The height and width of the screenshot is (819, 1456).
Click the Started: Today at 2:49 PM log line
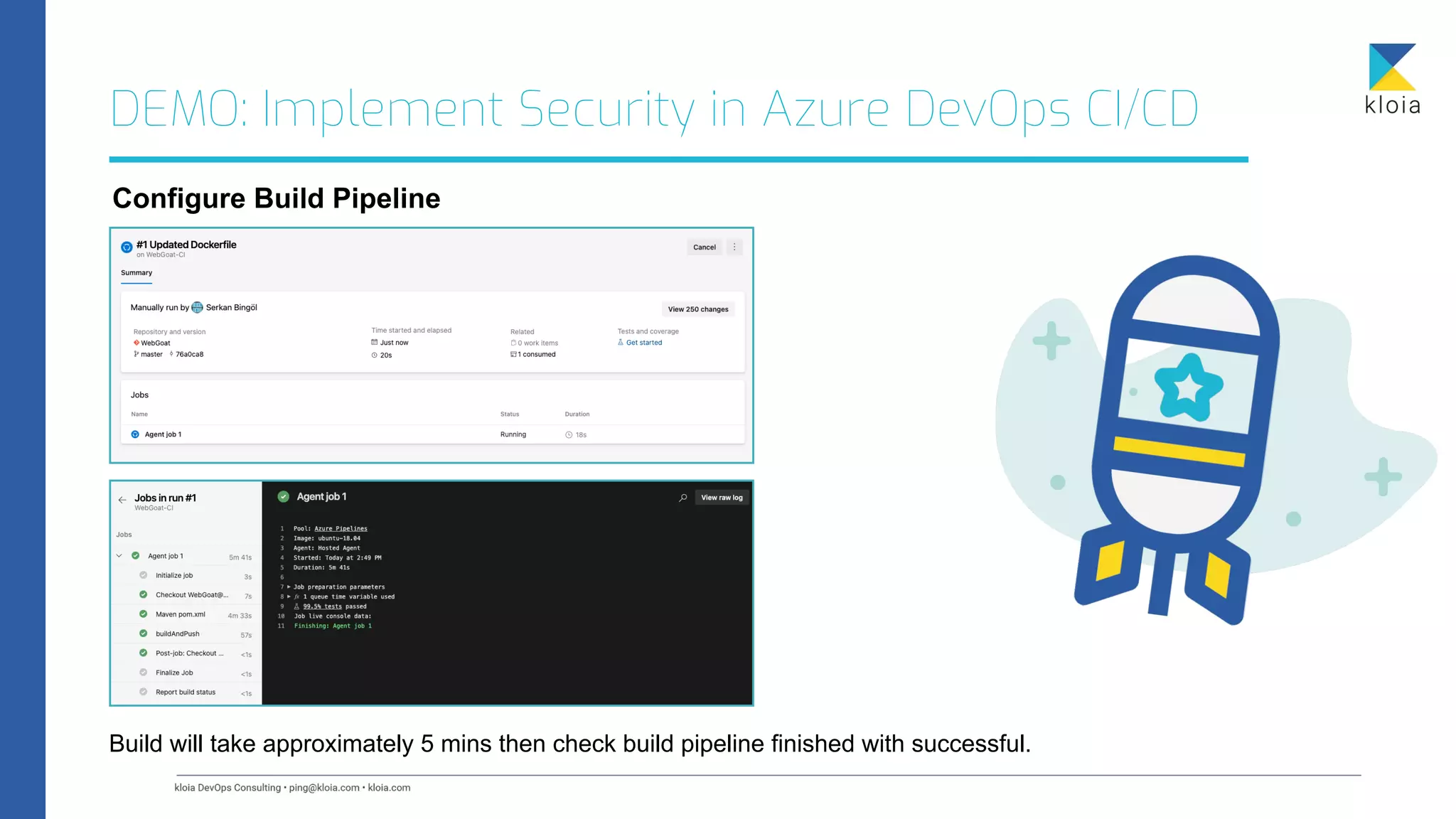[x=338, y=558]
